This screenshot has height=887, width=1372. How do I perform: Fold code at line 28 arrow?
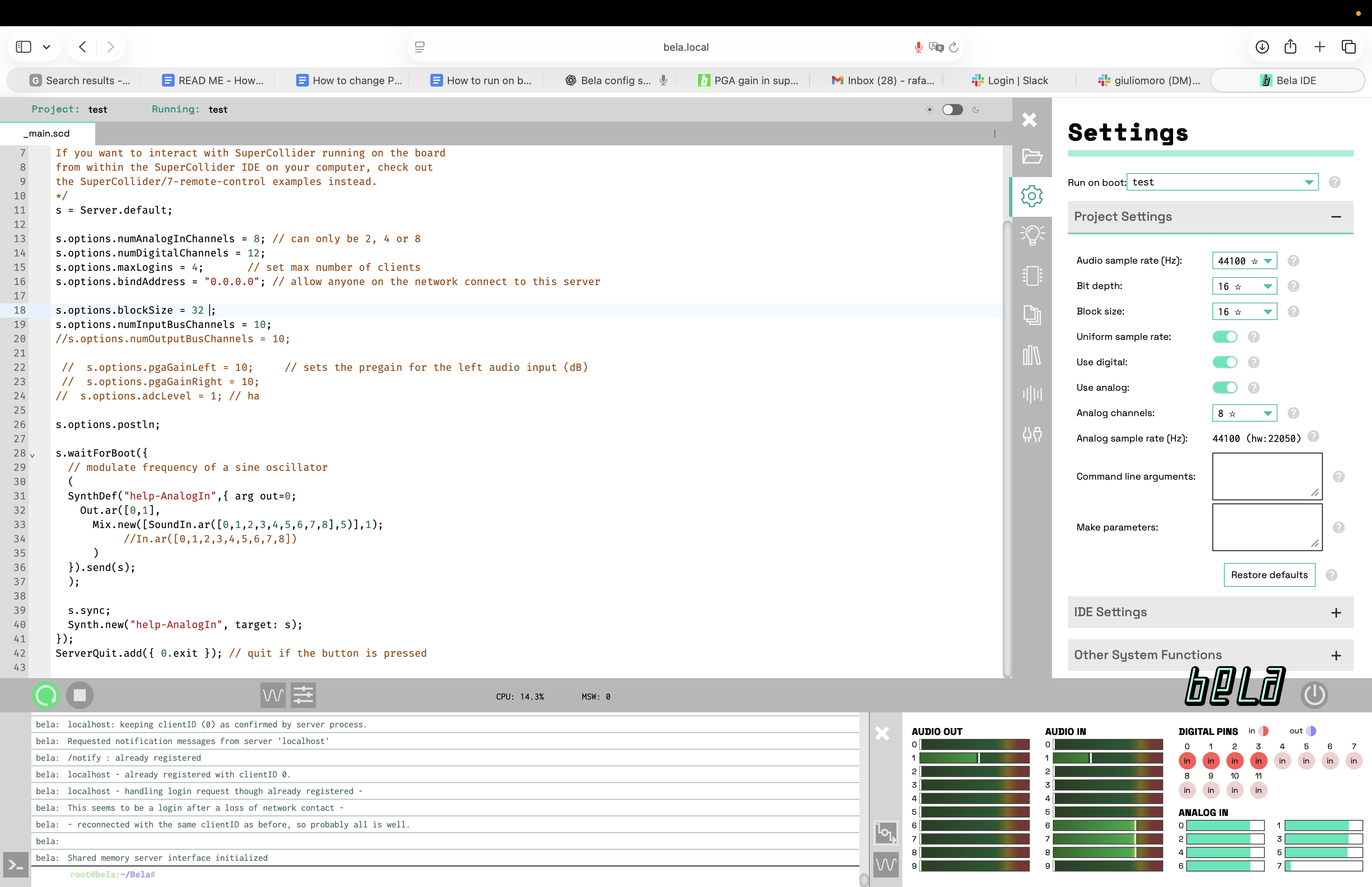tap(32, 455)
